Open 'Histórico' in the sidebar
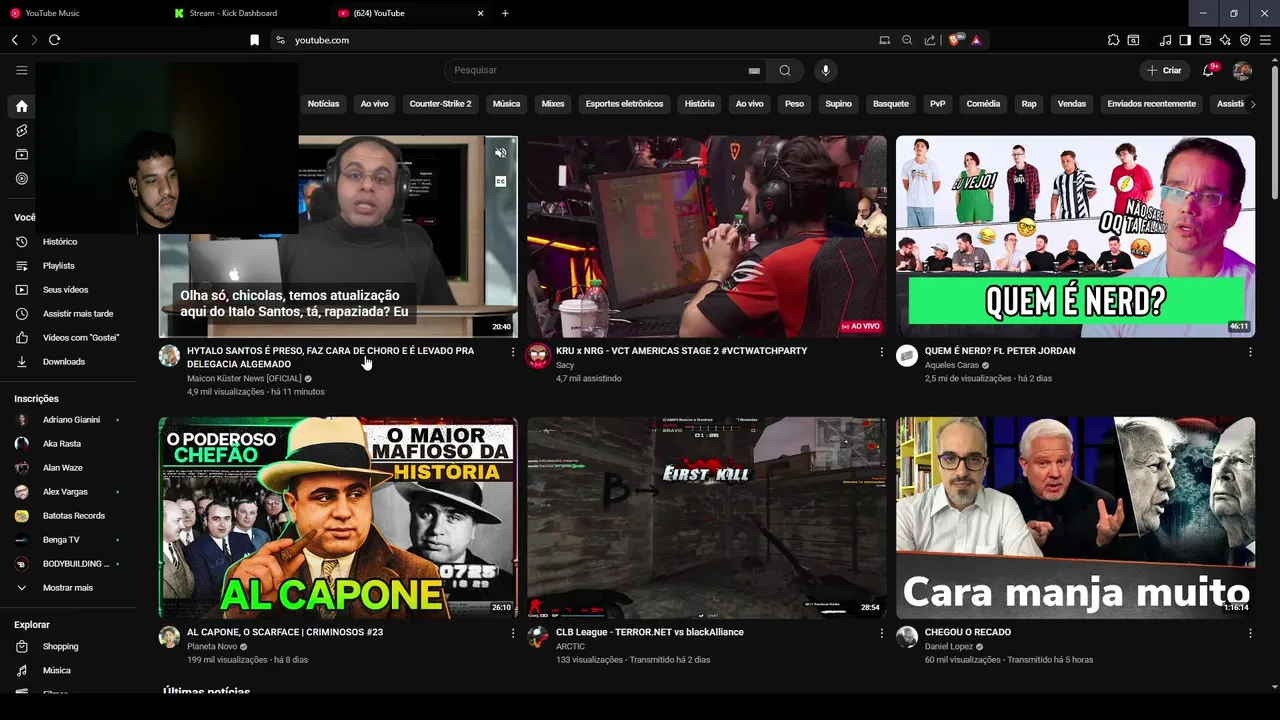 pos(60,242)
